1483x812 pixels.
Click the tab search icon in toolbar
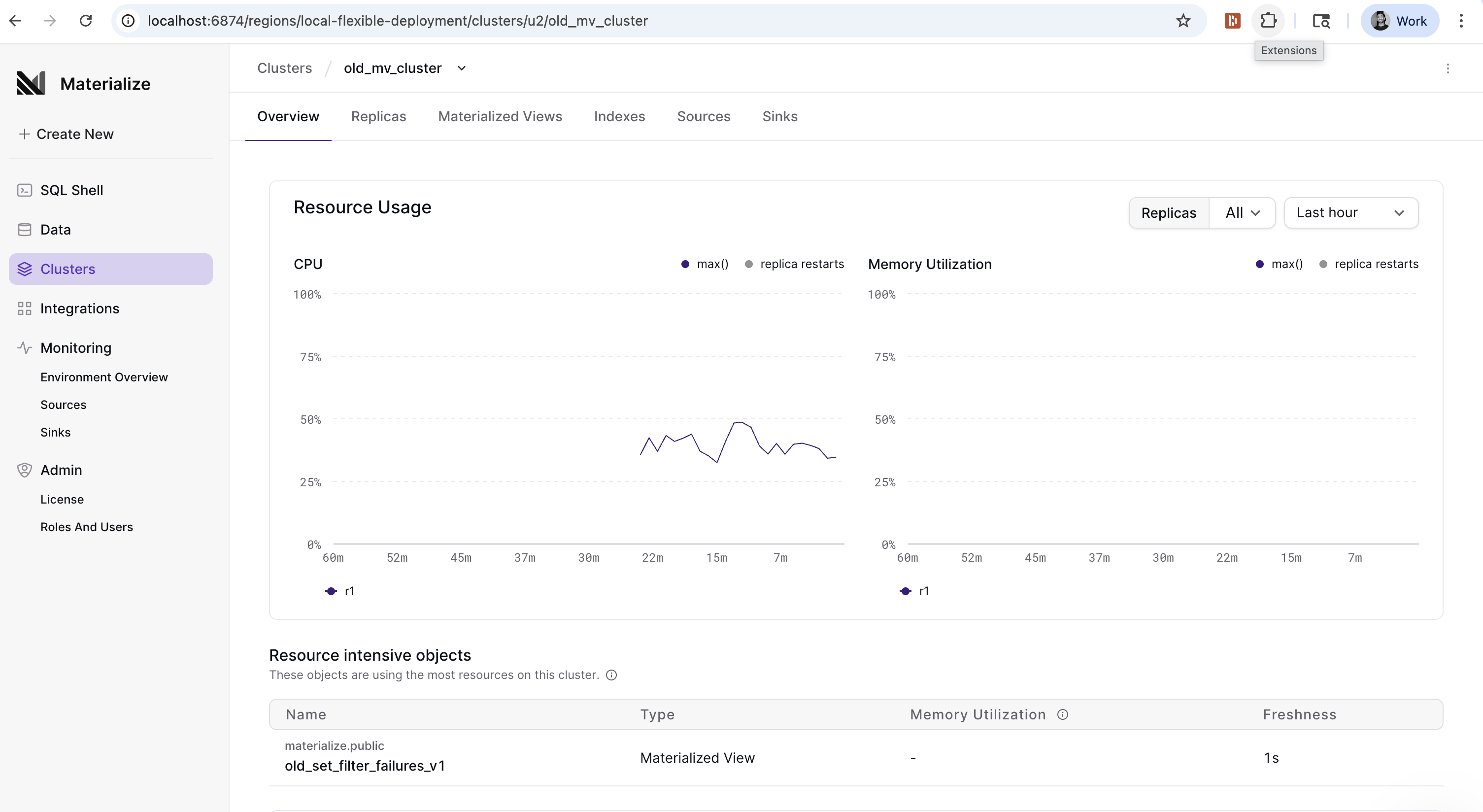point(1320,21)
